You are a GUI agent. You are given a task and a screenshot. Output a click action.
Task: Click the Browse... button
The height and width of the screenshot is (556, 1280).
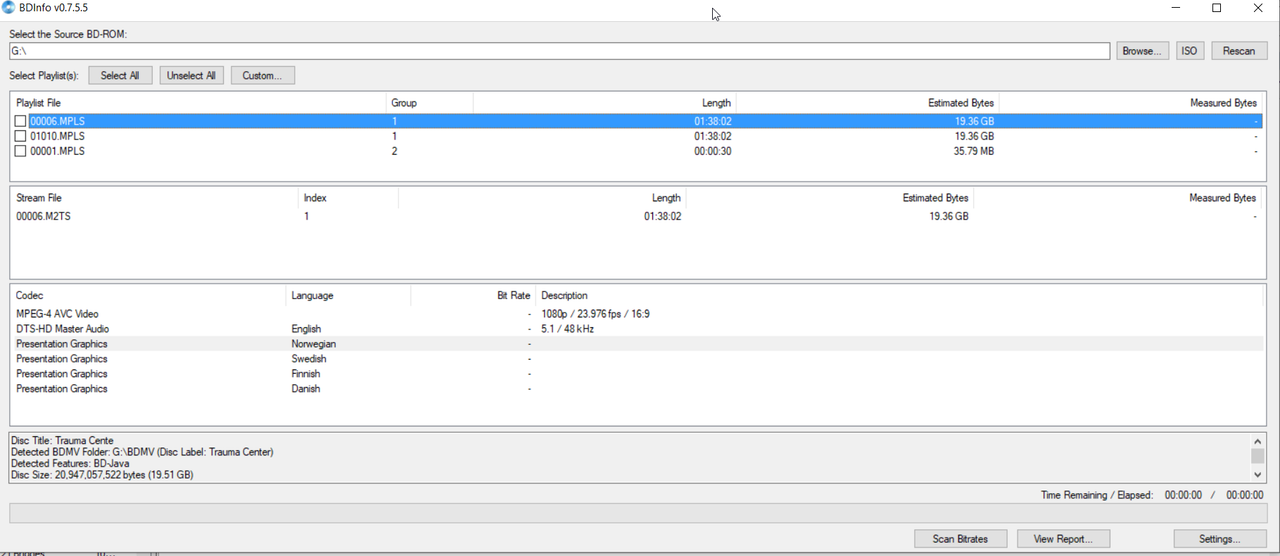(x=1142, y=51)
